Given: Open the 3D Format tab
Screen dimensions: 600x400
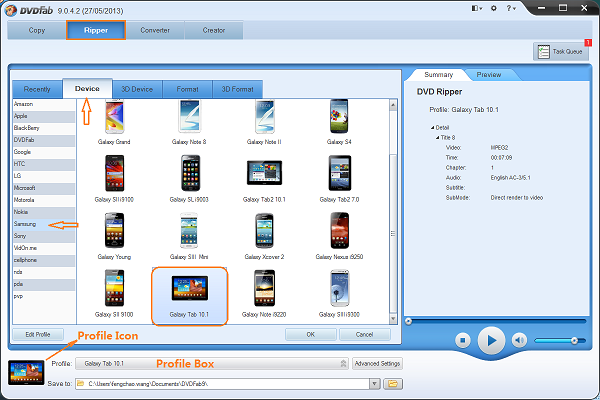Looking at the screenshot, I should point(238,89).
